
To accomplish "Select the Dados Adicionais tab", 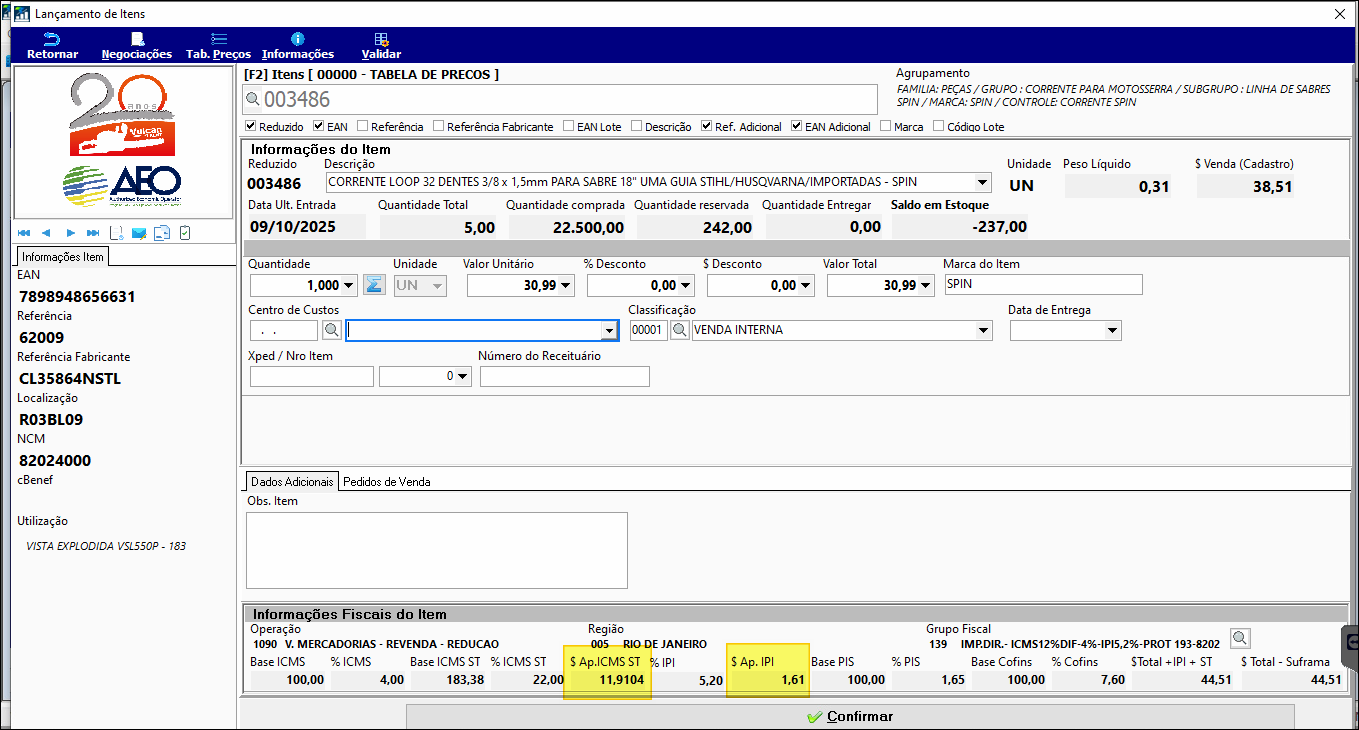I will 290,481.
